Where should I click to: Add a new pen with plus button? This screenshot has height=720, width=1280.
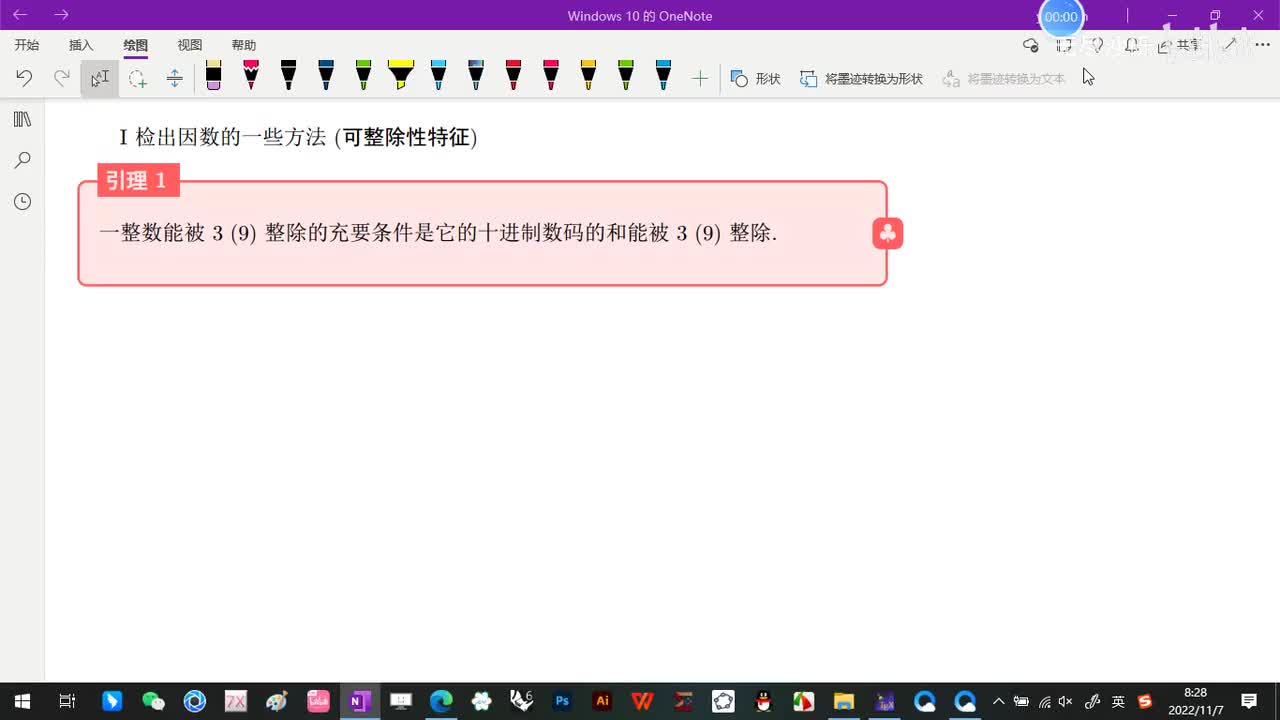click(x=700, y=78)
